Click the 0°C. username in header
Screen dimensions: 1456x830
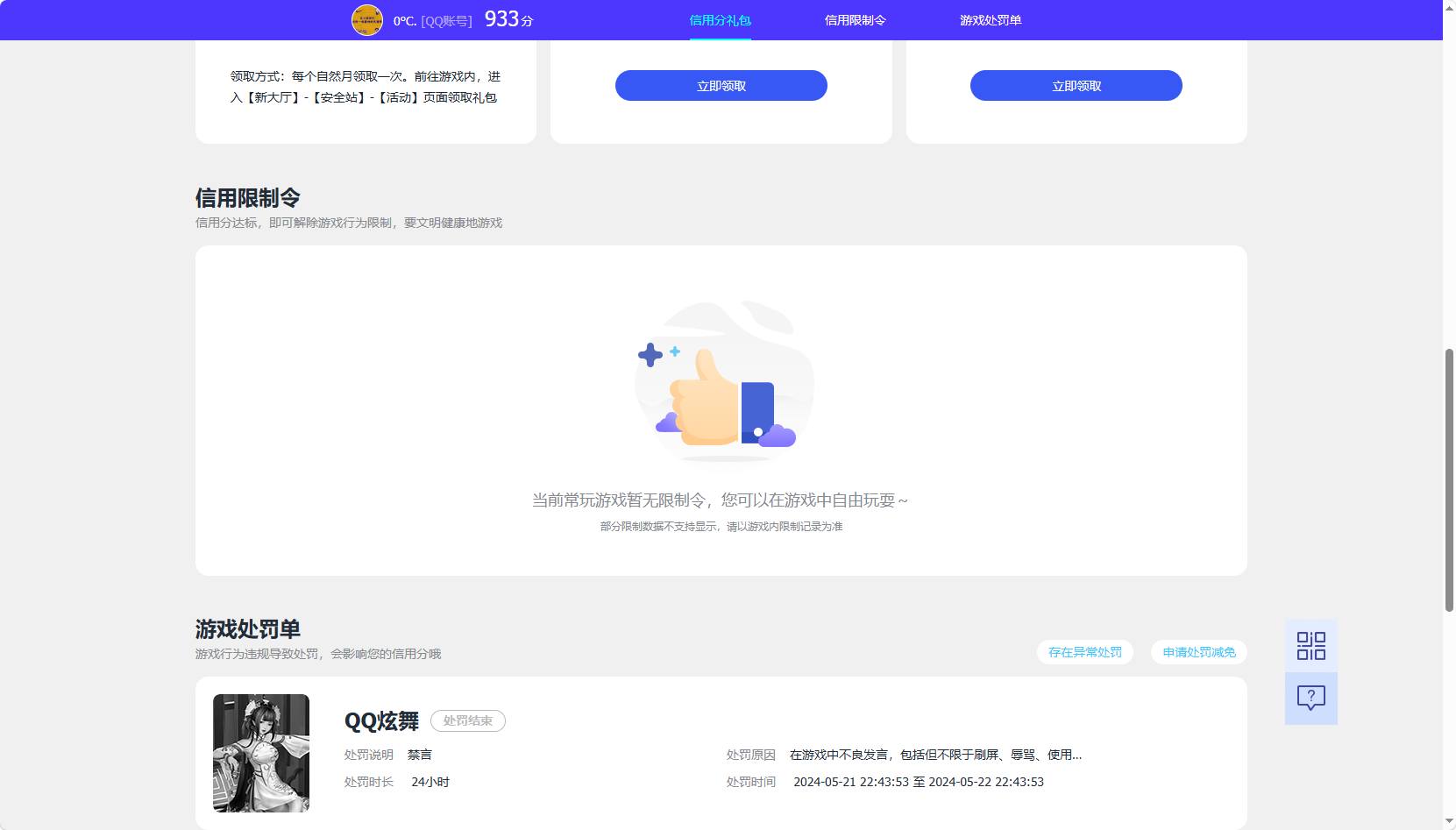tap(405, 21)
